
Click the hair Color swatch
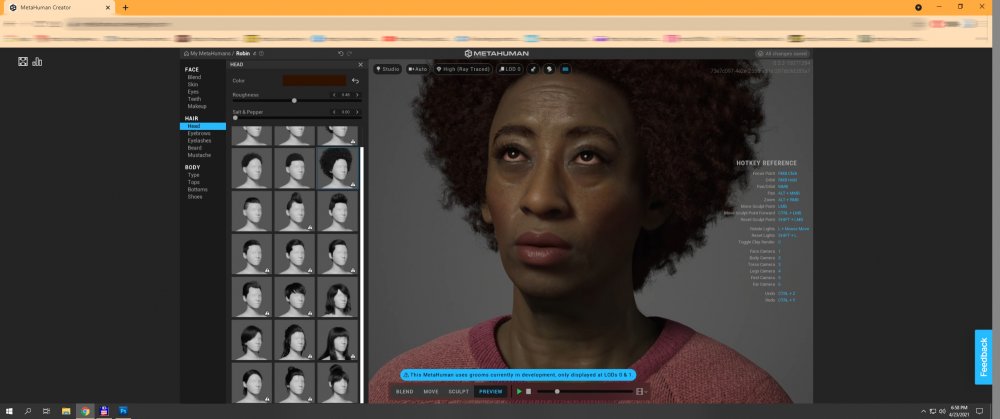pyautogui.click(x=313, y=80)
